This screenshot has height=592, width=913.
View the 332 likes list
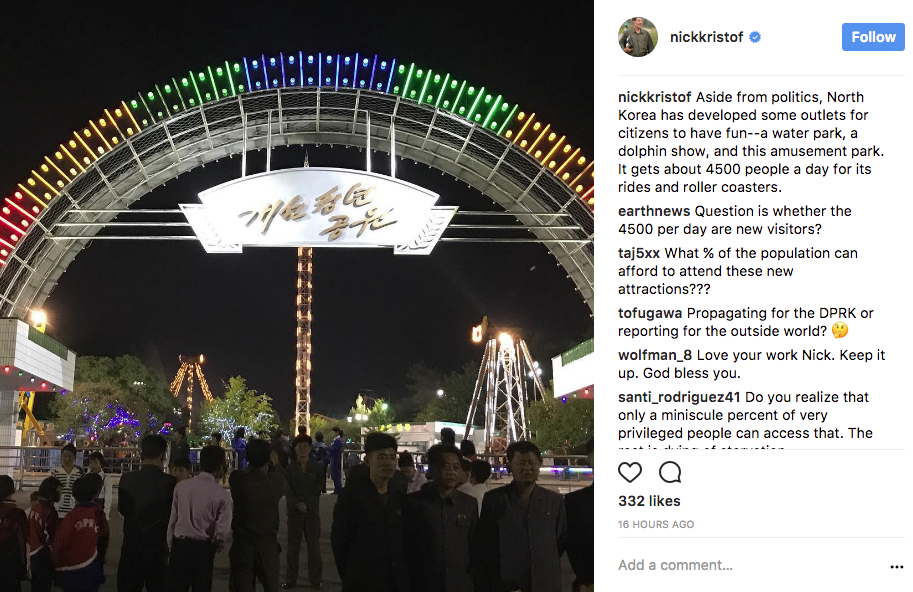coord(649,501)
